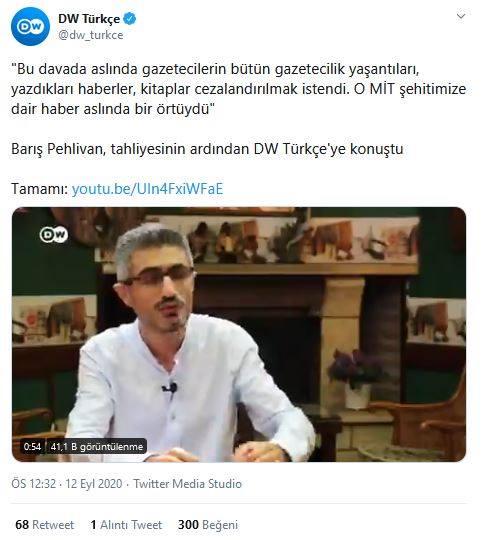Click the @dw_turkce handle
The height and width of the screenshot is (540, 483).
click(91, 35)
